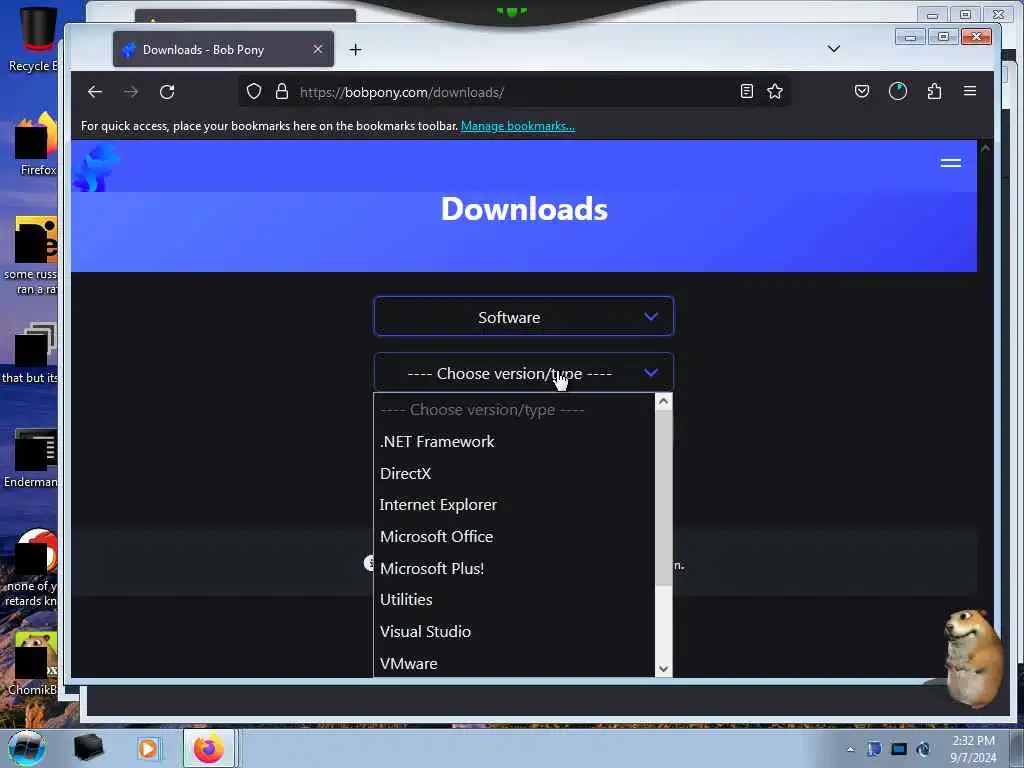
Task: Click the action center flag tray icon
Action: point(874,749)
